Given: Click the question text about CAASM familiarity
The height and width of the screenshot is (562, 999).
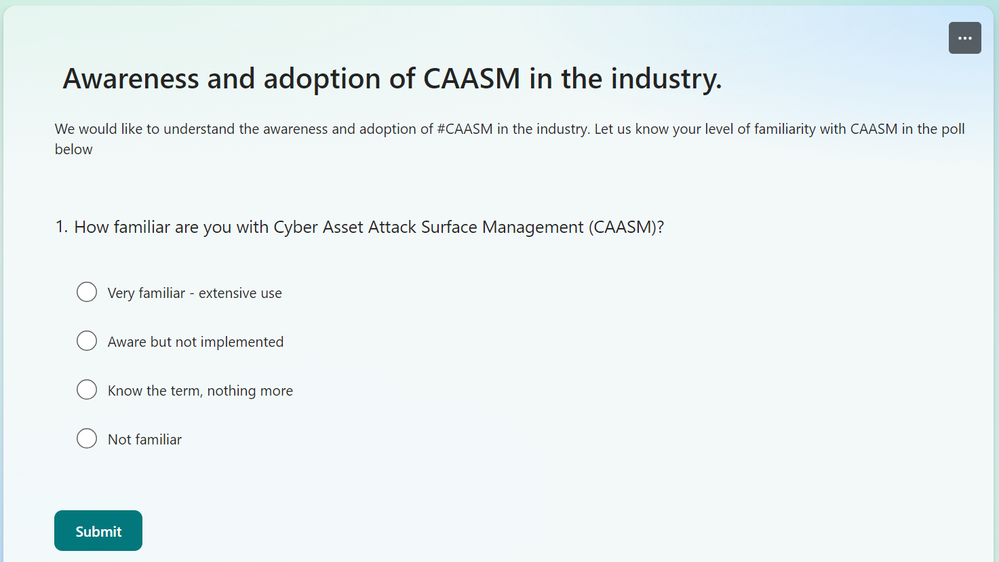Looking at the screenshot, I should click(x=369, y=227).
